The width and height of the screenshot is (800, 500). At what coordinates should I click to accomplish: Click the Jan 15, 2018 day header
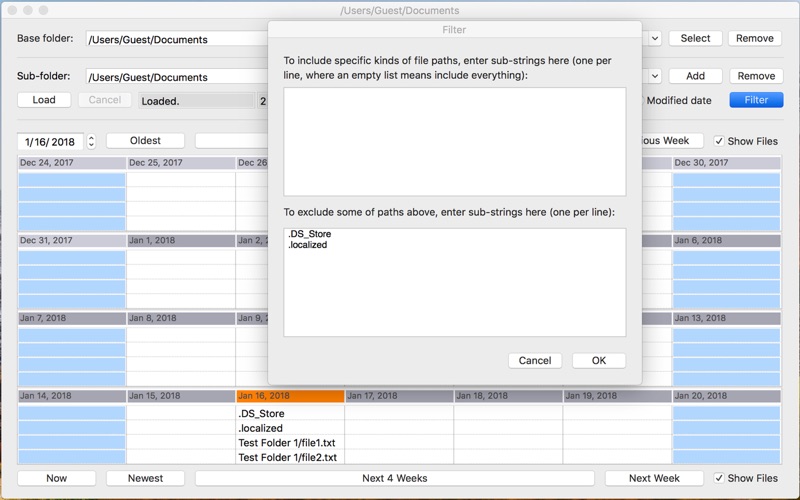tap(181, 396)
